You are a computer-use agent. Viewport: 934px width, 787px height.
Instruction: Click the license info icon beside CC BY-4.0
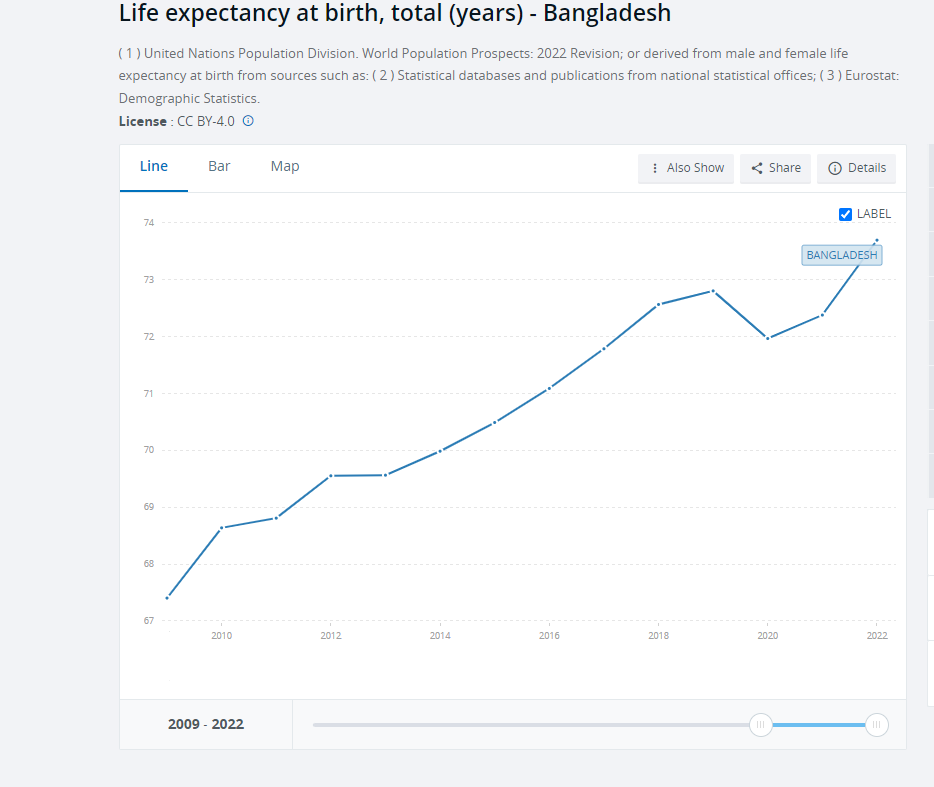tap(248, 121)
